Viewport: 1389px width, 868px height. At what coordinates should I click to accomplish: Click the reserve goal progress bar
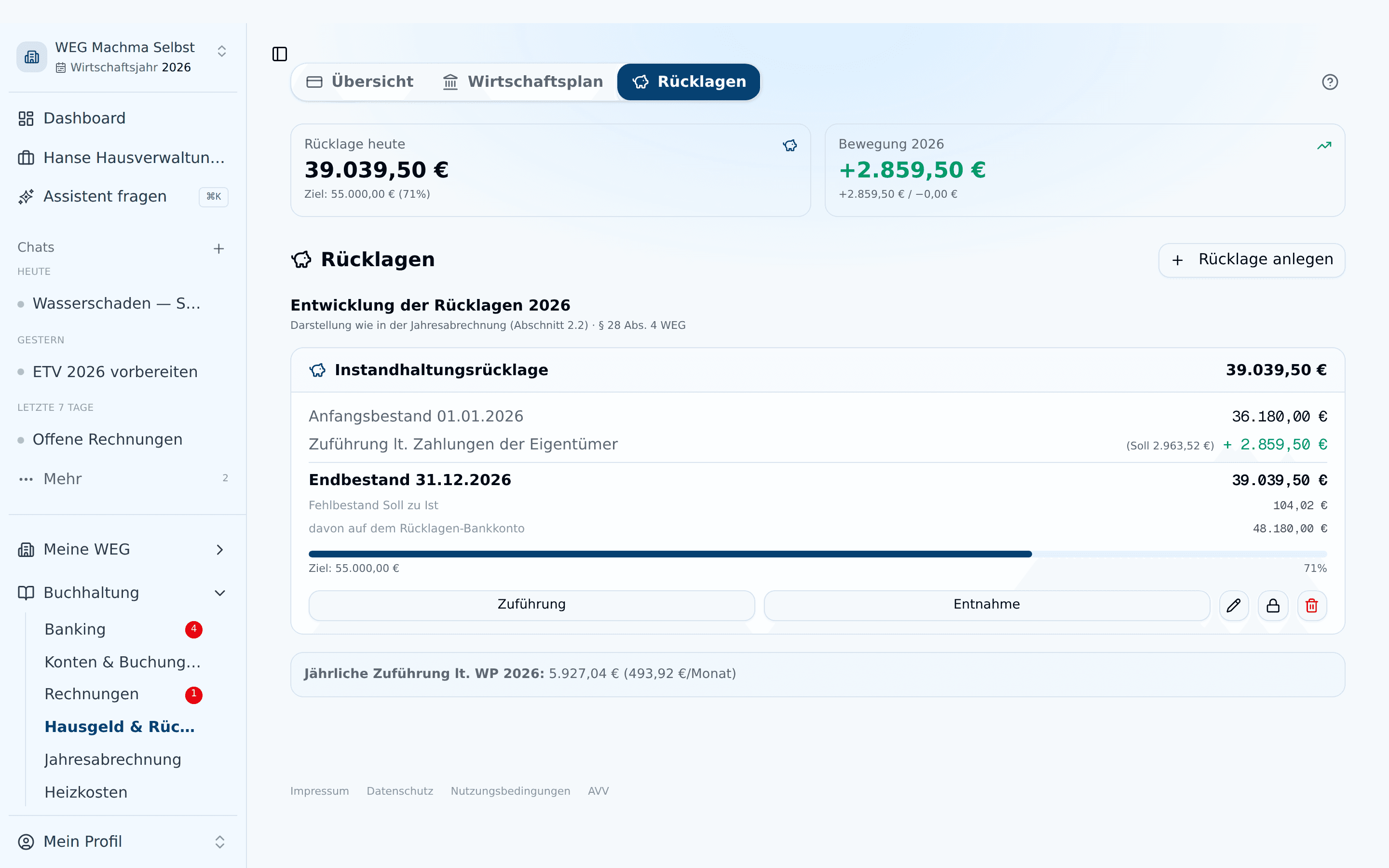click(x=818, y=554)
